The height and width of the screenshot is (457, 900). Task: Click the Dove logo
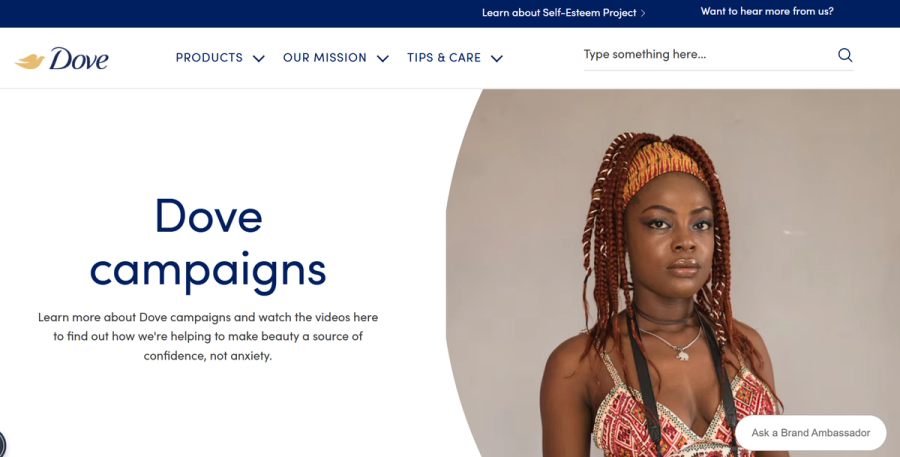point(61,59)
